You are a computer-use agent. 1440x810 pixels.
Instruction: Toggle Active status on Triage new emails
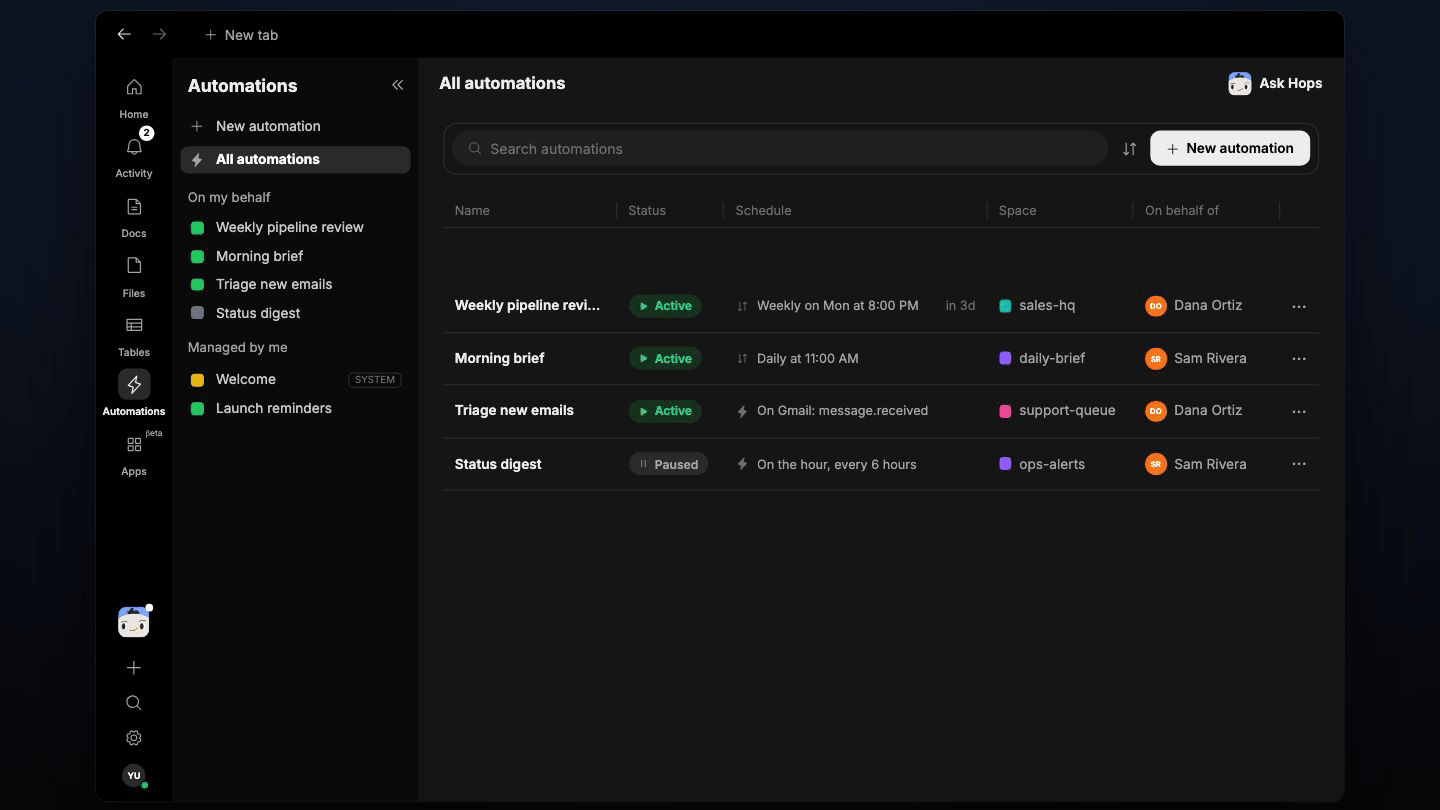(x=665, y=411)
